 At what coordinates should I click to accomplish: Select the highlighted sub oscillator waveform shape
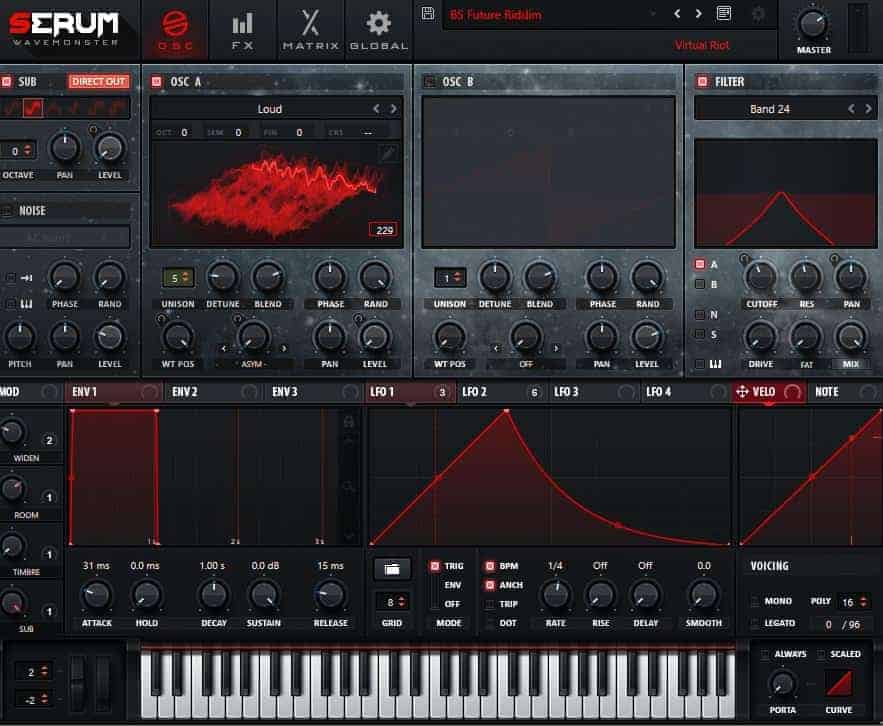tap(33, 108)
